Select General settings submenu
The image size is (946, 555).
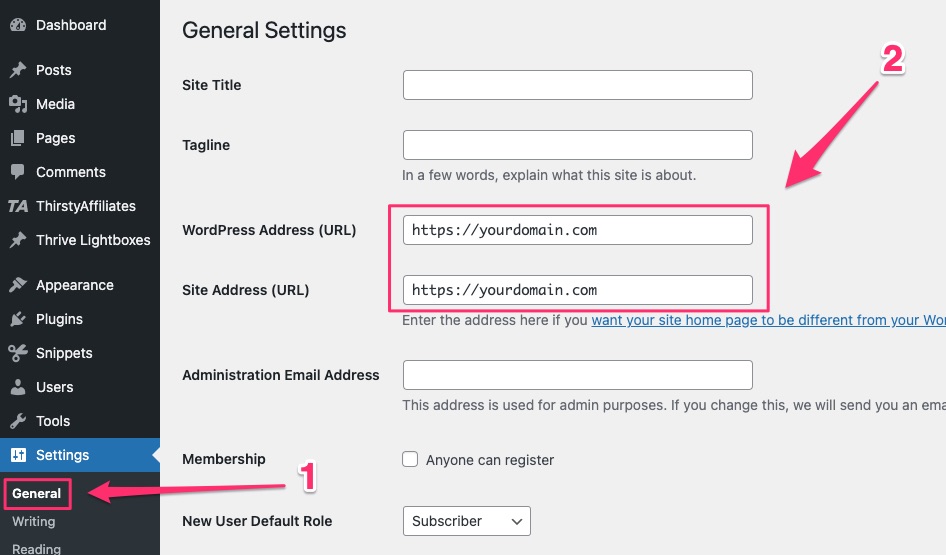coord(37,493)
